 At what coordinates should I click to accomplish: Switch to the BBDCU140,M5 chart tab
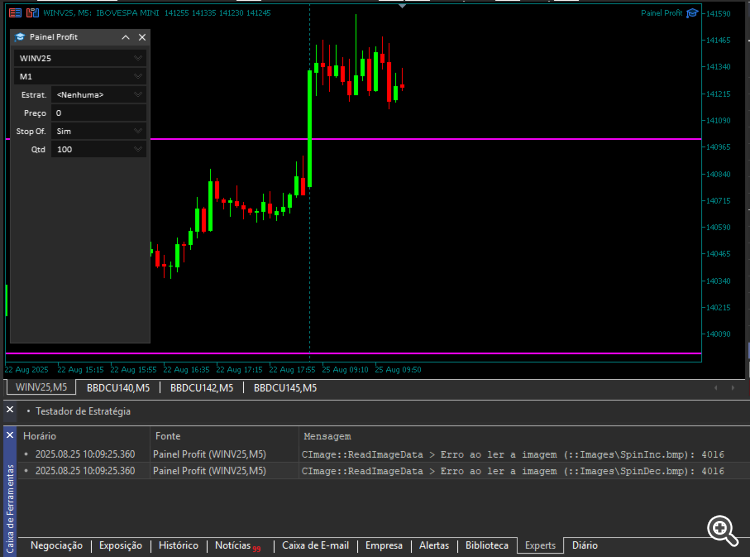point(118,388)
